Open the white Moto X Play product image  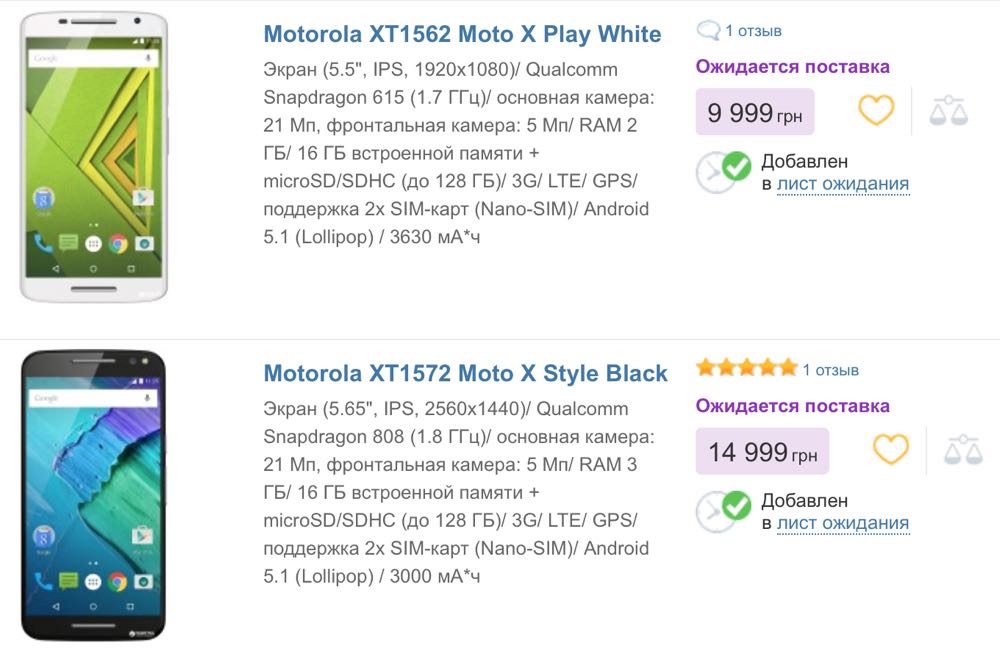(x=94, y=156)
